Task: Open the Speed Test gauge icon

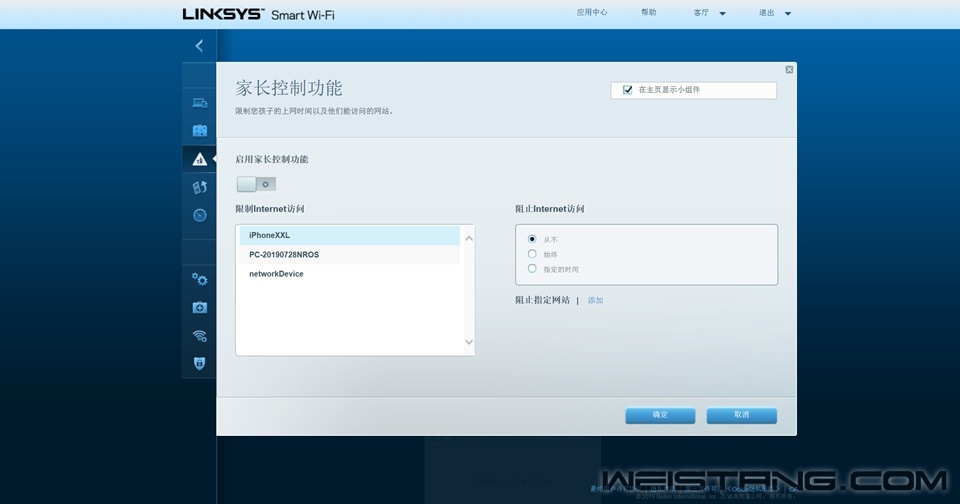Action: coord(199,215)
